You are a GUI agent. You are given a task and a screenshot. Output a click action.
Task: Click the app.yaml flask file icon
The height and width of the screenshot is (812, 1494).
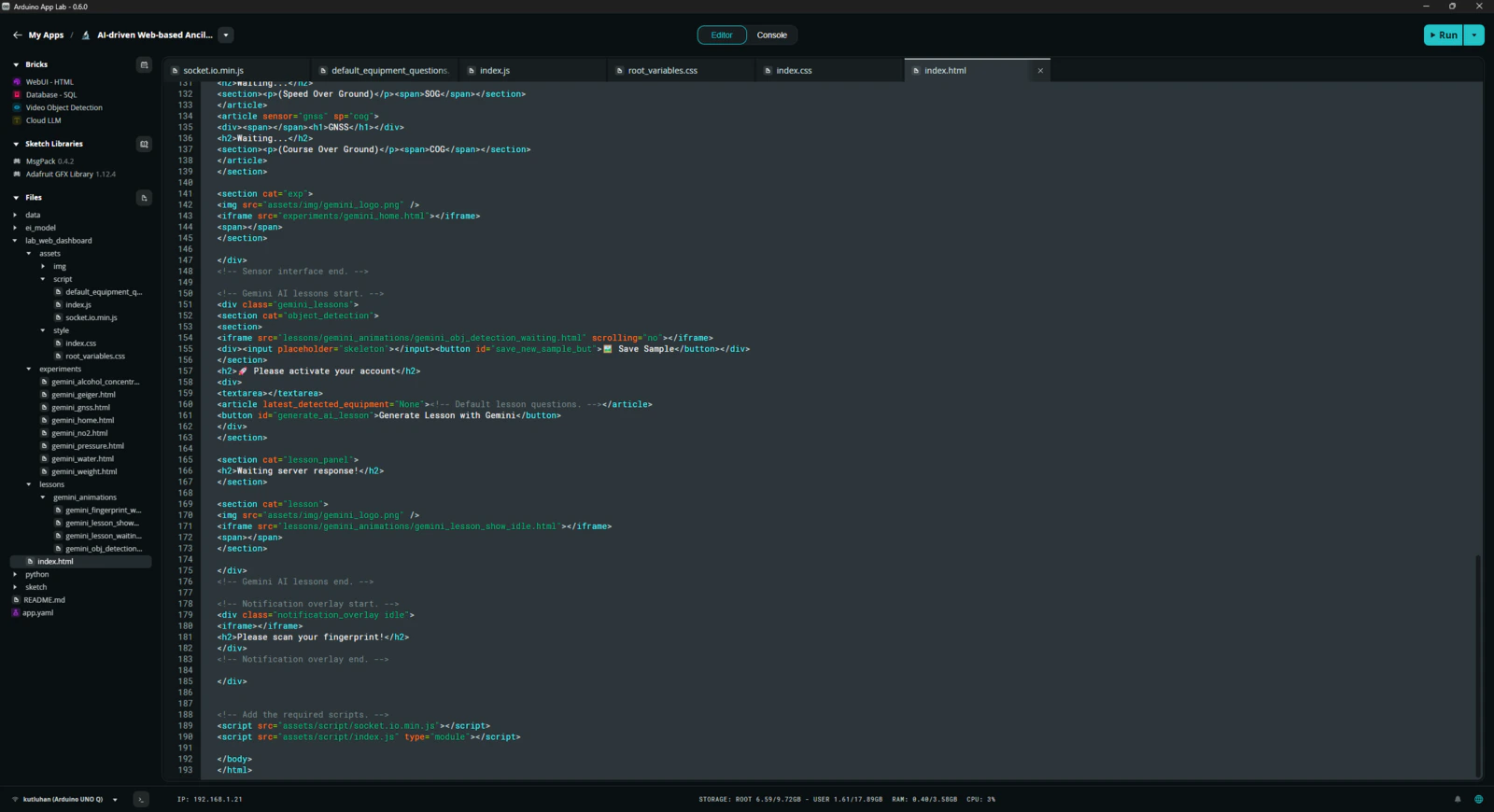tap(15, 613)
